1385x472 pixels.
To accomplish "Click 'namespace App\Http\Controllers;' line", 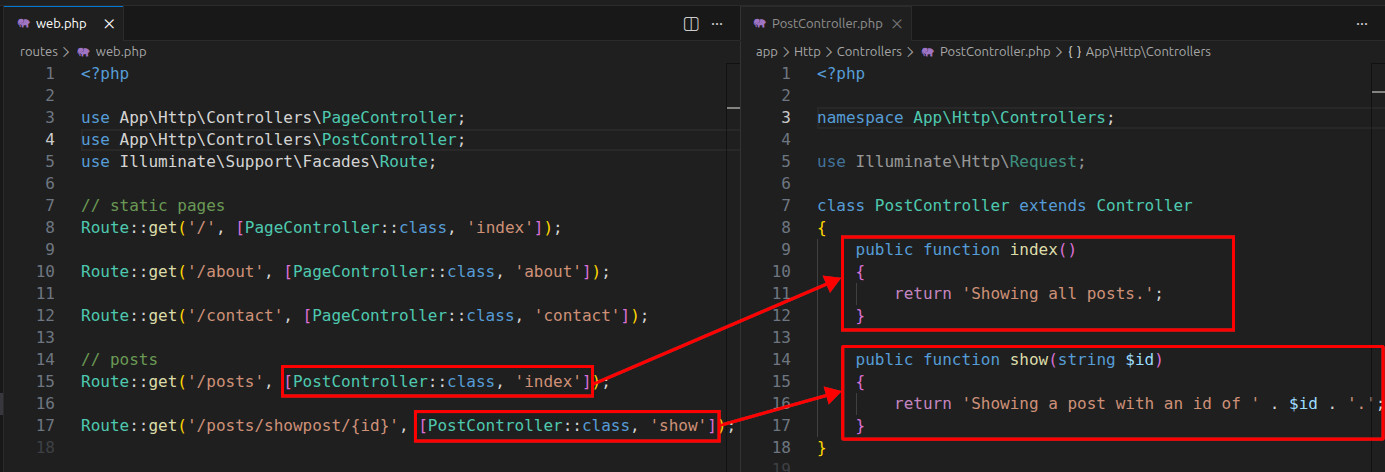I will (965, 117).
